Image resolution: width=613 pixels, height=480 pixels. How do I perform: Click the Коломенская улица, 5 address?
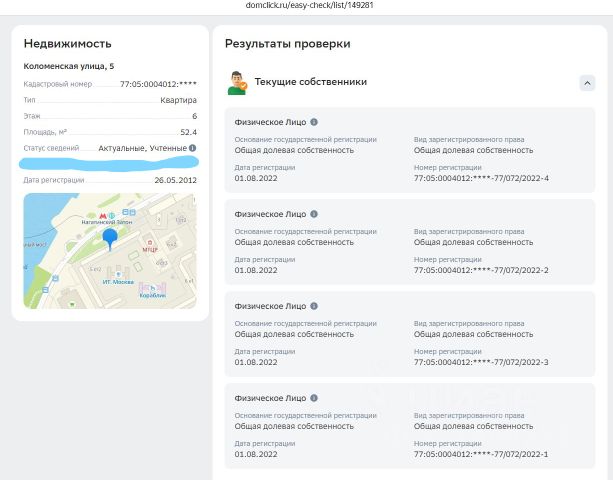pos(69,66)
